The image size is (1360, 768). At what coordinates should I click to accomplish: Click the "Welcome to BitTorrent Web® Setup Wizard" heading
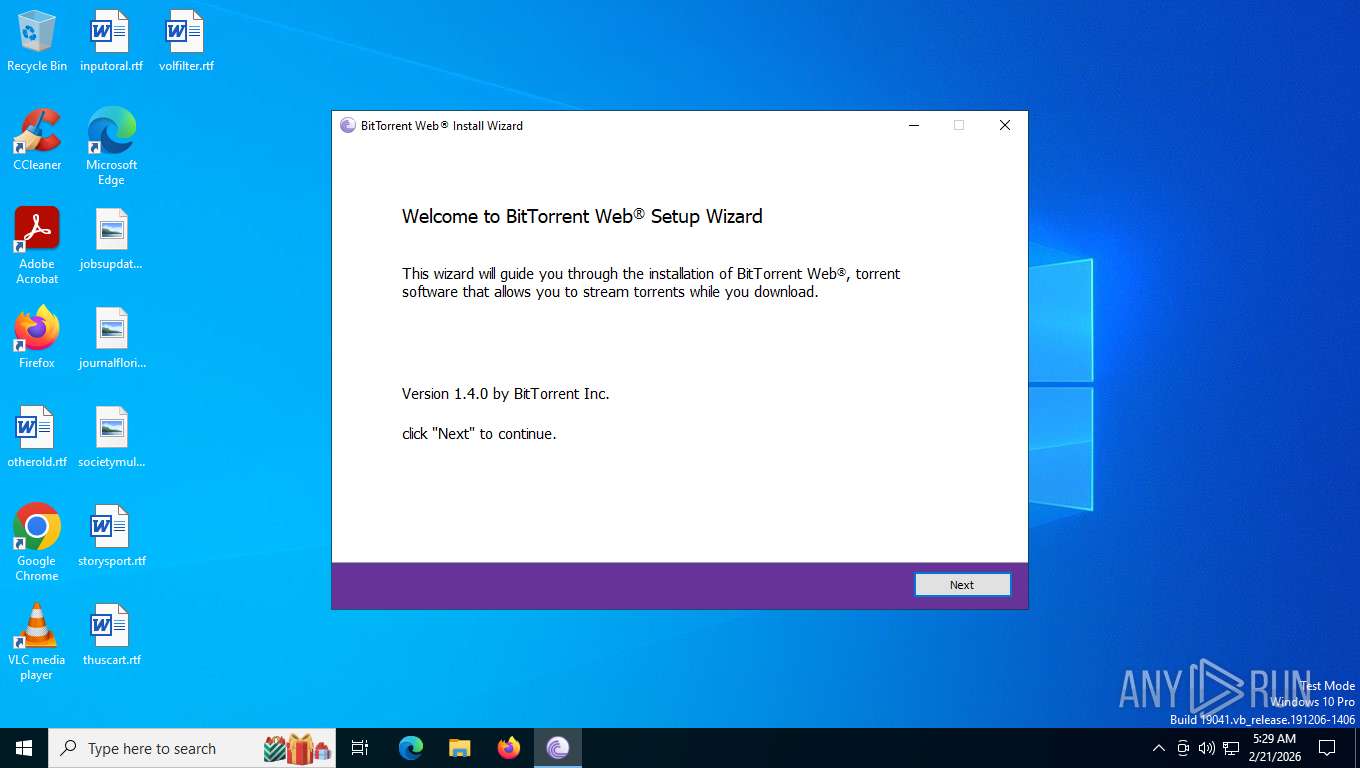click(582, 216)
